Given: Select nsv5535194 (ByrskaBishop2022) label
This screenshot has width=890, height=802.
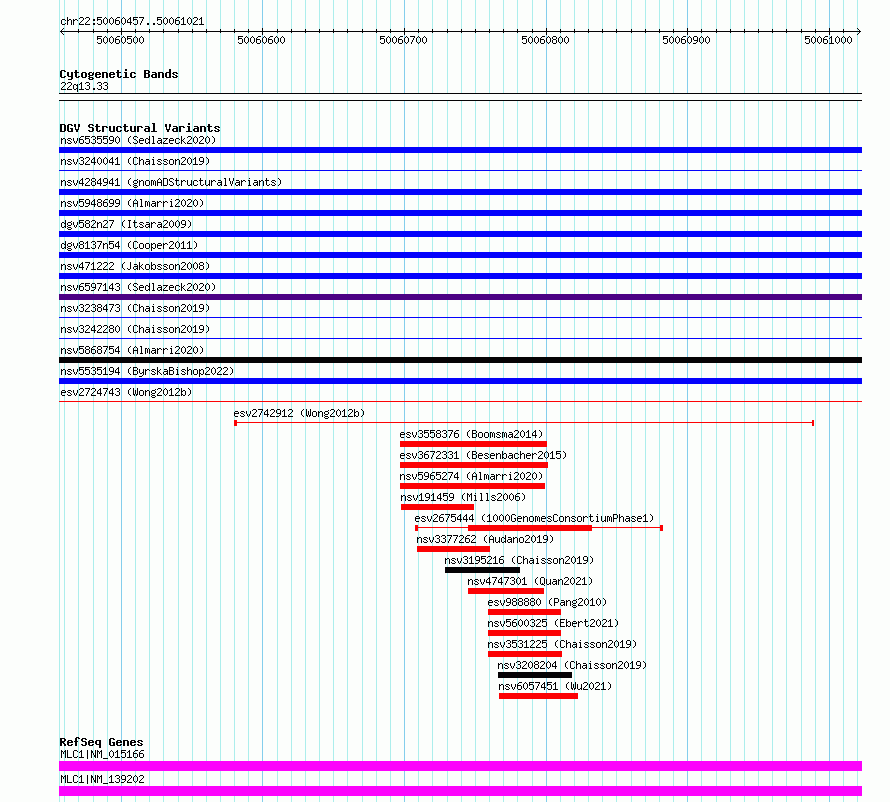Looking at the screenshot, I should (147, 371).
